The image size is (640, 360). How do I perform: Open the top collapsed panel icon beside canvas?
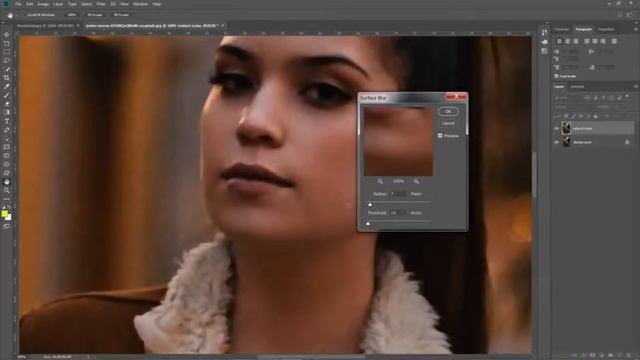[x=544, y=33]
